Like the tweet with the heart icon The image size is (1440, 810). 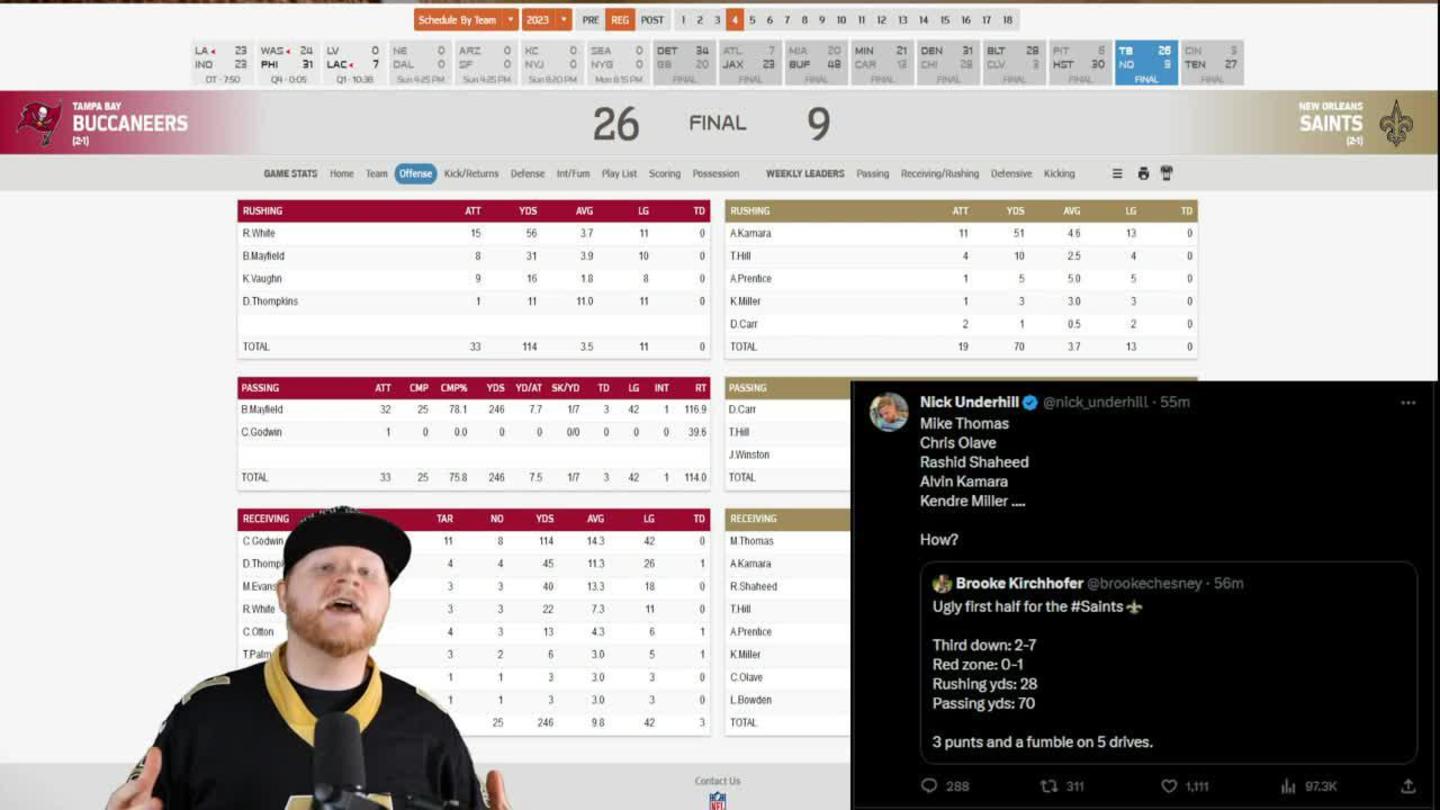pyautogui.click(x=1169, y=786)
